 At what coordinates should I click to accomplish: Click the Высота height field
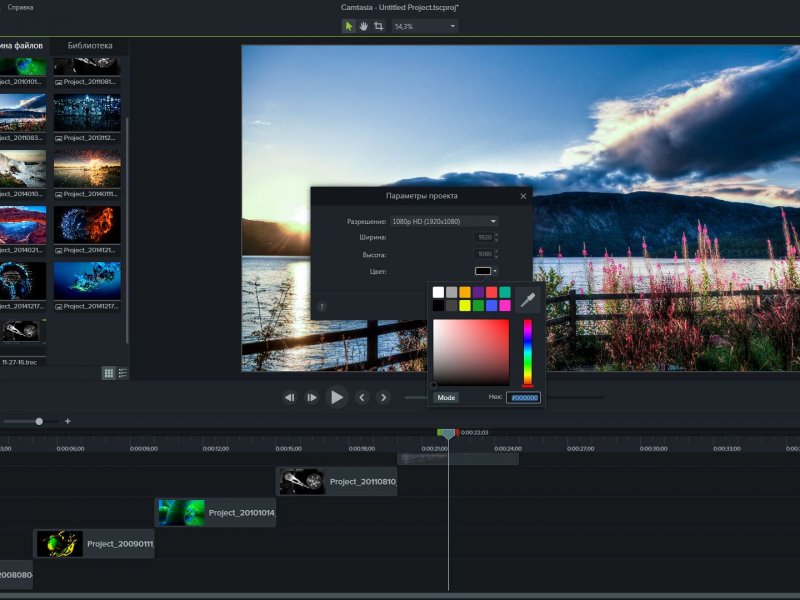[486, 254]
